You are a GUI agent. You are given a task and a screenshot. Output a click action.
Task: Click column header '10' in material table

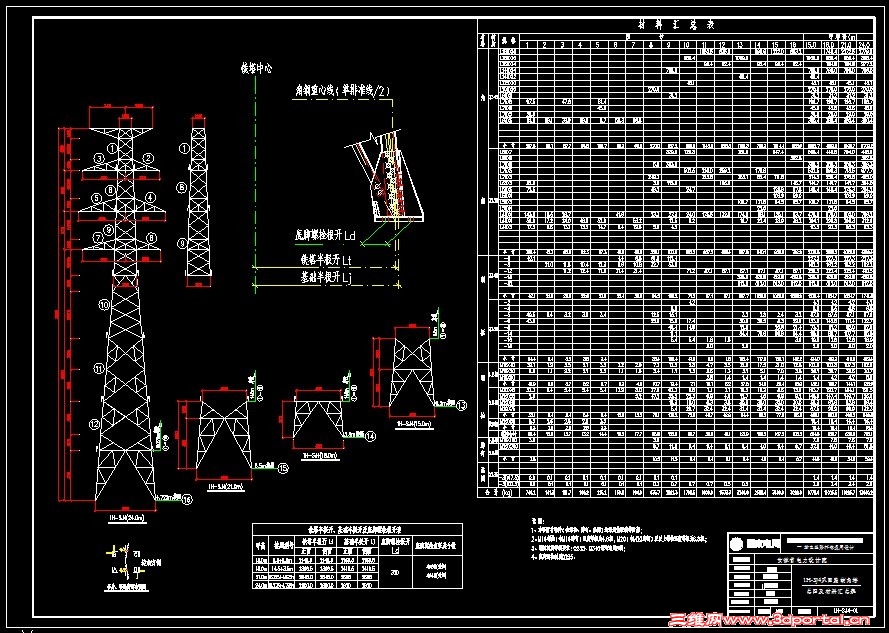(x=686, y=44)
